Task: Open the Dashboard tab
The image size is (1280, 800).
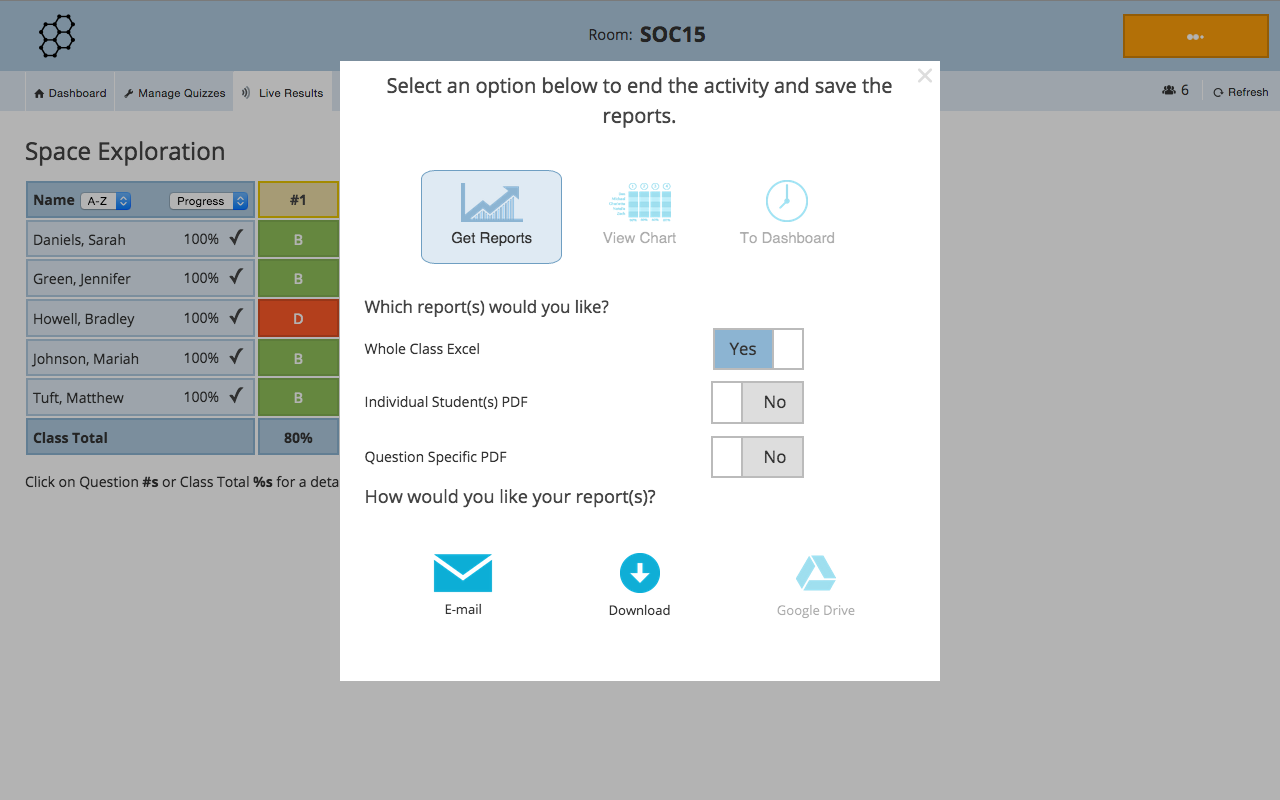Action: pos(69,91)
